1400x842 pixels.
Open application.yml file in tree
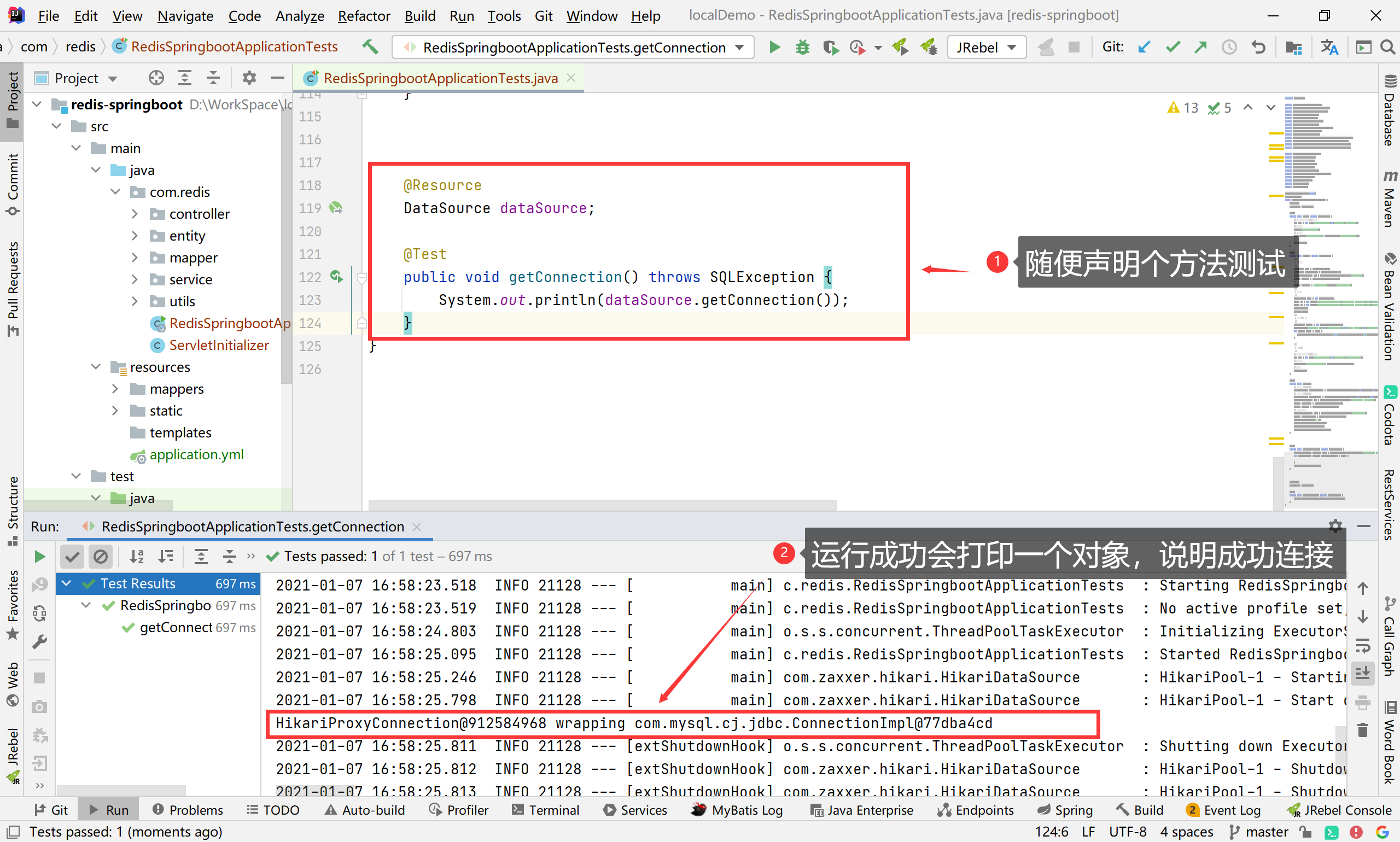tap(196, 454)
